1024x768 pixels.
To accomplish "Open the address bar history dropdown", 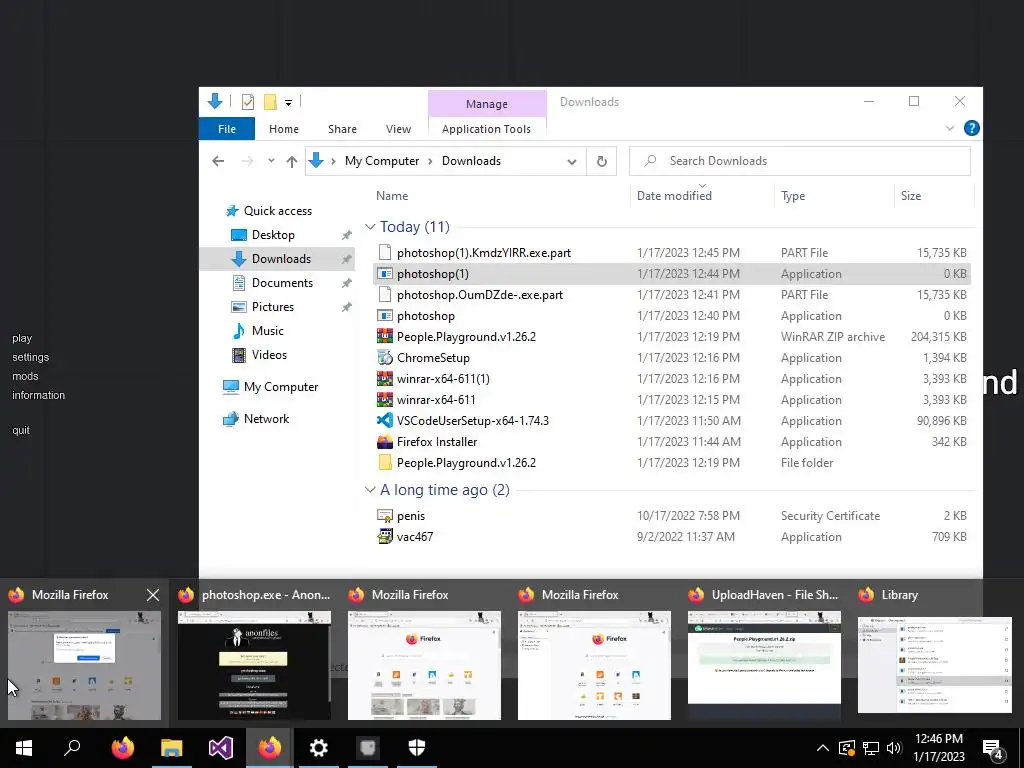I will click(x=571, y=161).
